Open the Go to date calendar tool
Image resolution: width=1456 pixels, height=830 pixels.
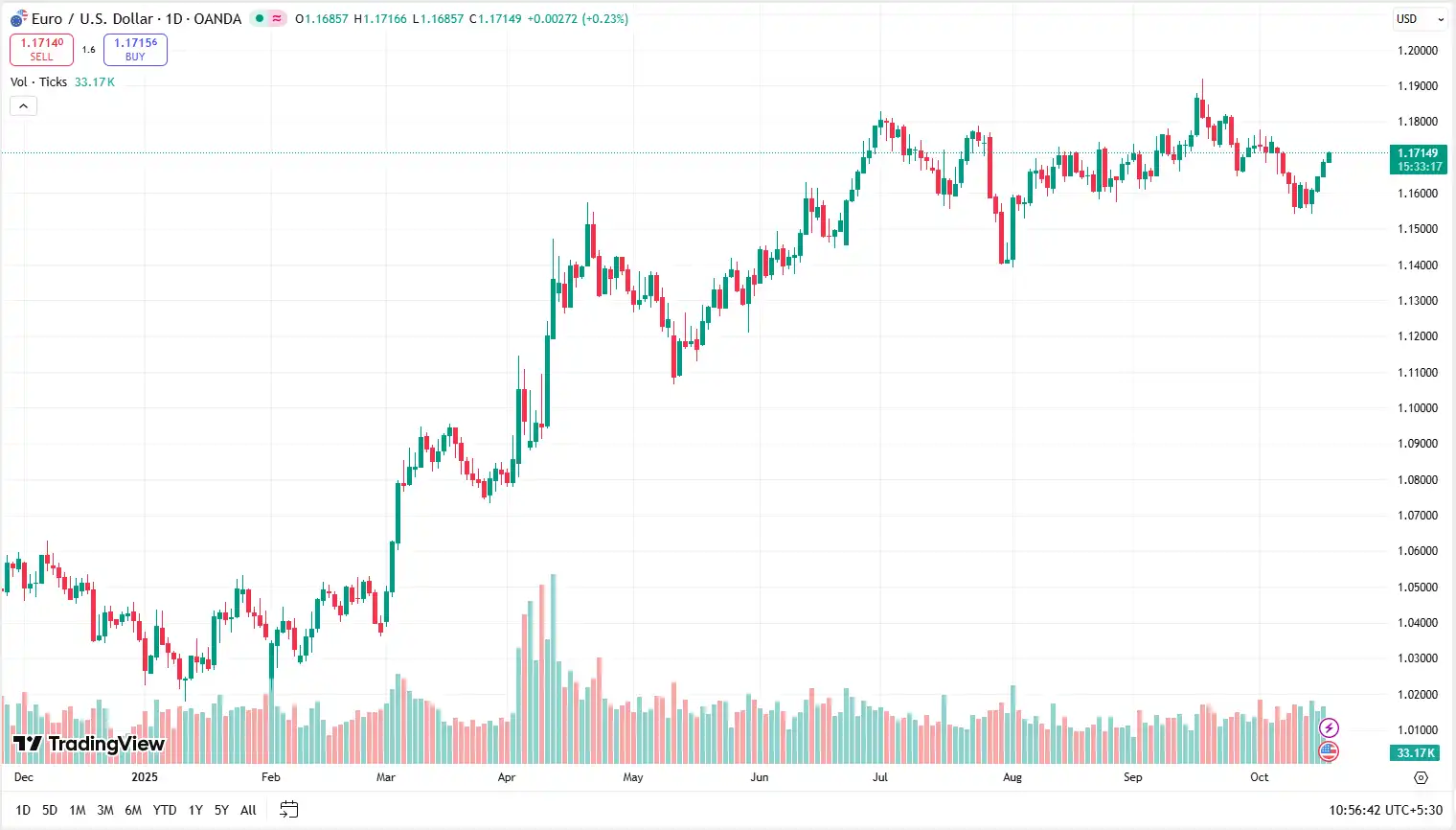[288, 810]
